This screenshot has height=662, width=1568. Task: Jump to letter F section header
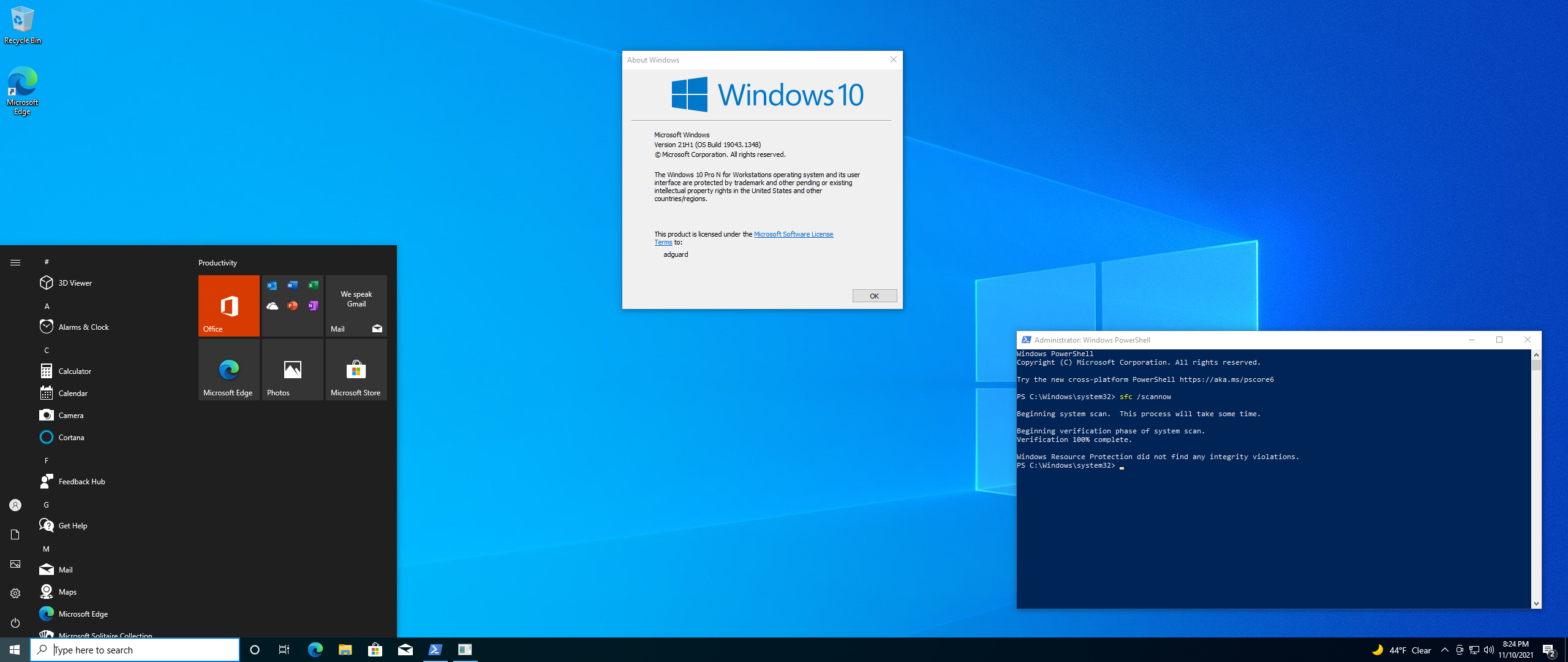(x=47, y=460)
